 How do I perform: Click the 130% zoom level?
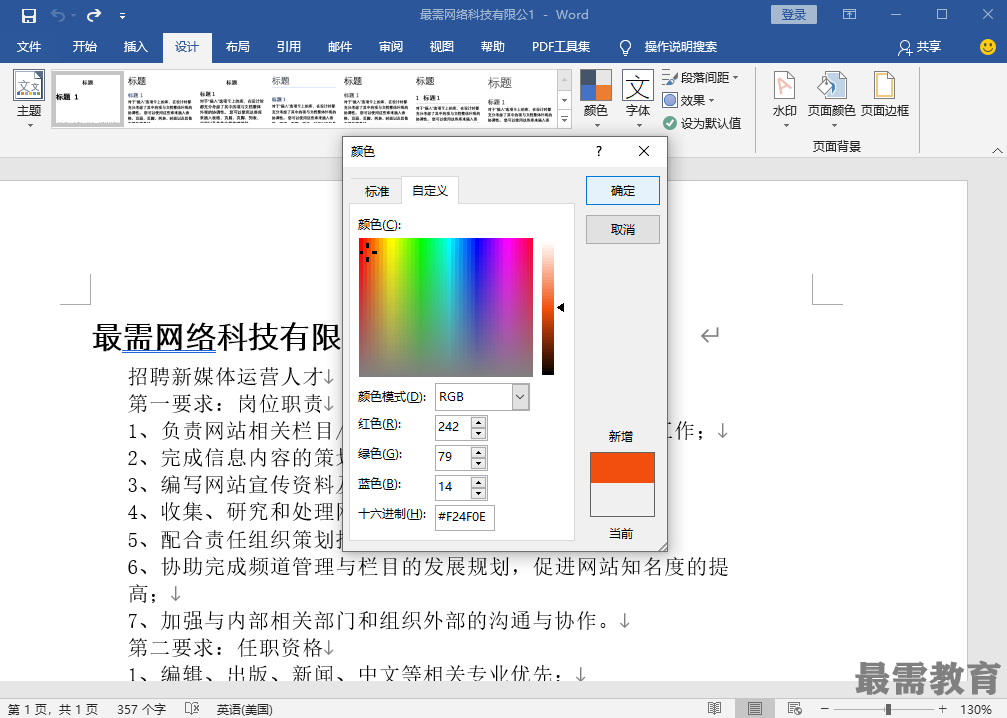click(976, 710)
